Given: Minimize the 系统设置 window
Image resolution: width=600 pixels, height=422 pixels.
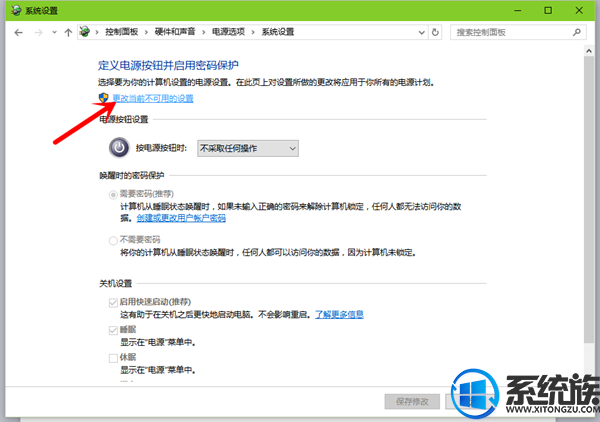Looking at the screenshot, I should point(518,10).
